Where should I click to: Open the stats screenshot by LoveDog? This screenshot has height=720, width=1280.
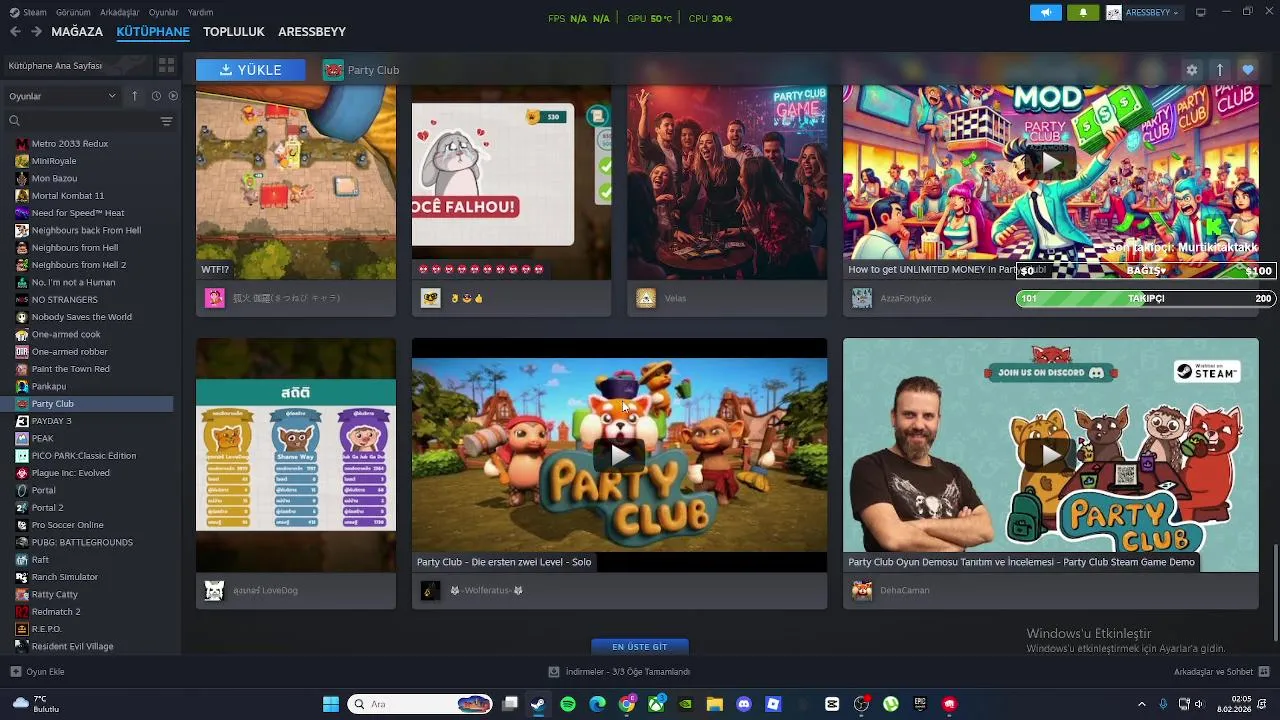(x=296, y=455)
